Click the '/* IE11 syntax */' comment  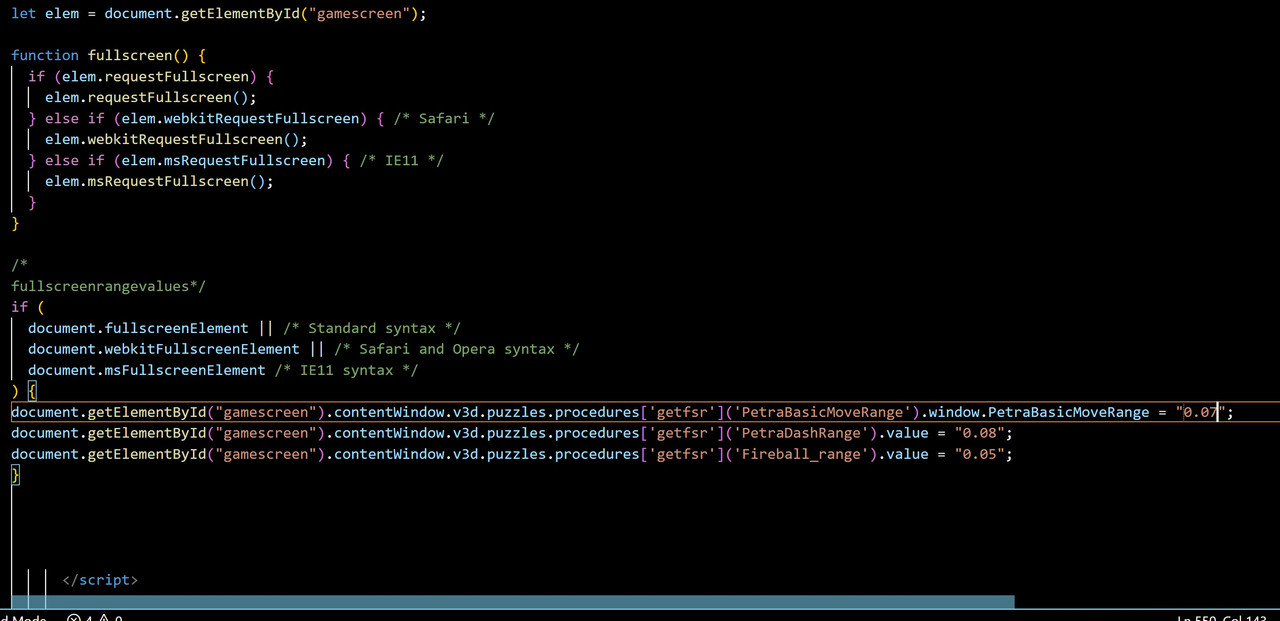pyautogui.click(x=347, y=370)
